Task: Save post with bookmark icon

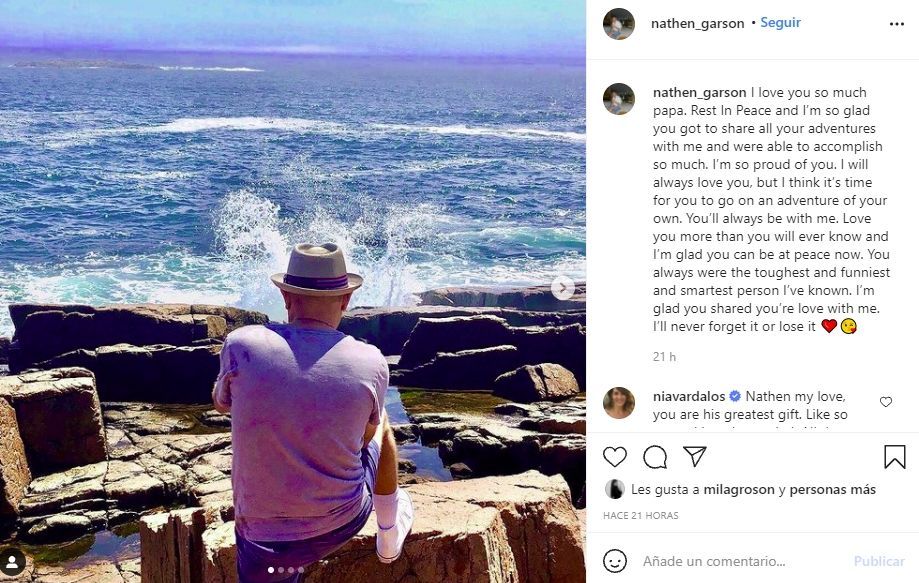Action: point(894,457)
